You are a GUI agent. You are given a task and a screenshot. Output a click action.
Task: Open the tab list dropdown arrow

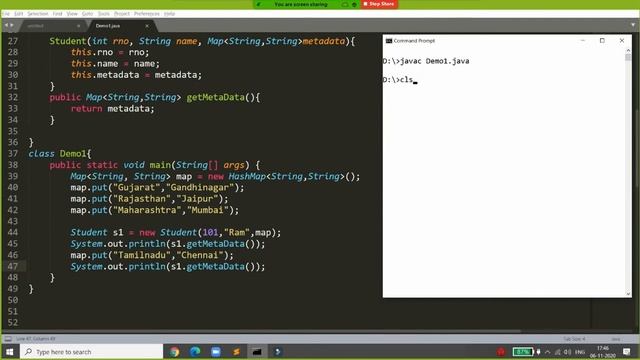click(x=633, y=25)
